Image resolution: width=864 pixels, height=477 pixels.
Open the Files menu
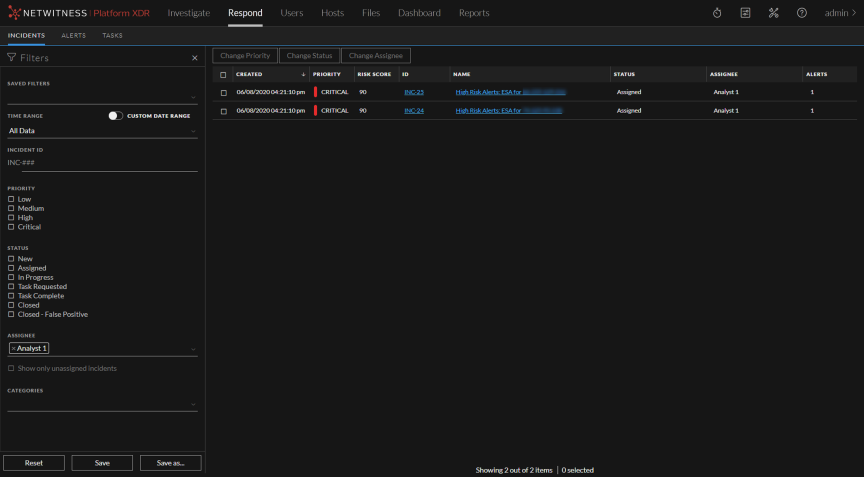pos(371,13)
